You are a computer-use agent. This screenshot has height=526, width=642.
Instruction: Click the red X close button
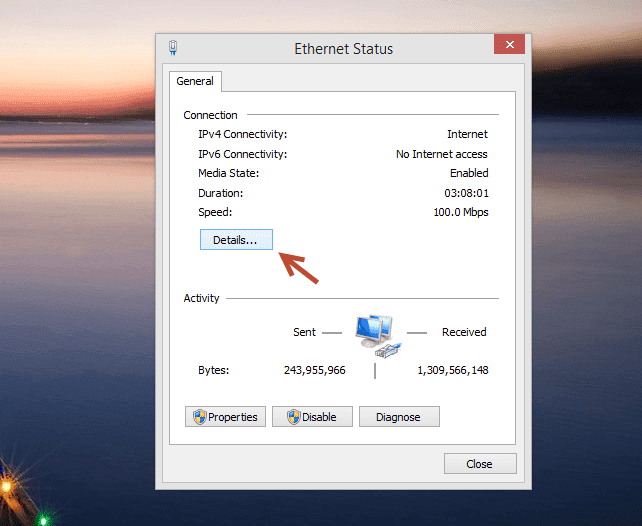tap(509, 44)
